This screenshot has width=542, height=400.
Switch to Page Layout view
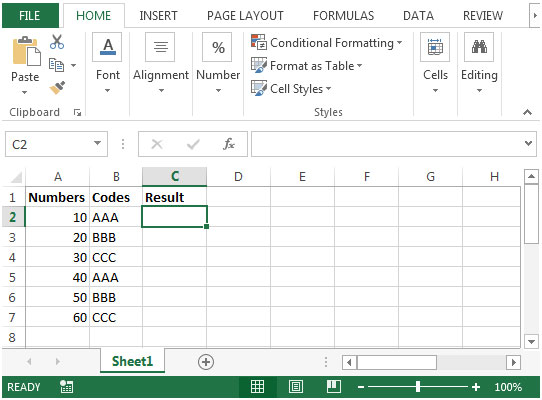(296, 387)
